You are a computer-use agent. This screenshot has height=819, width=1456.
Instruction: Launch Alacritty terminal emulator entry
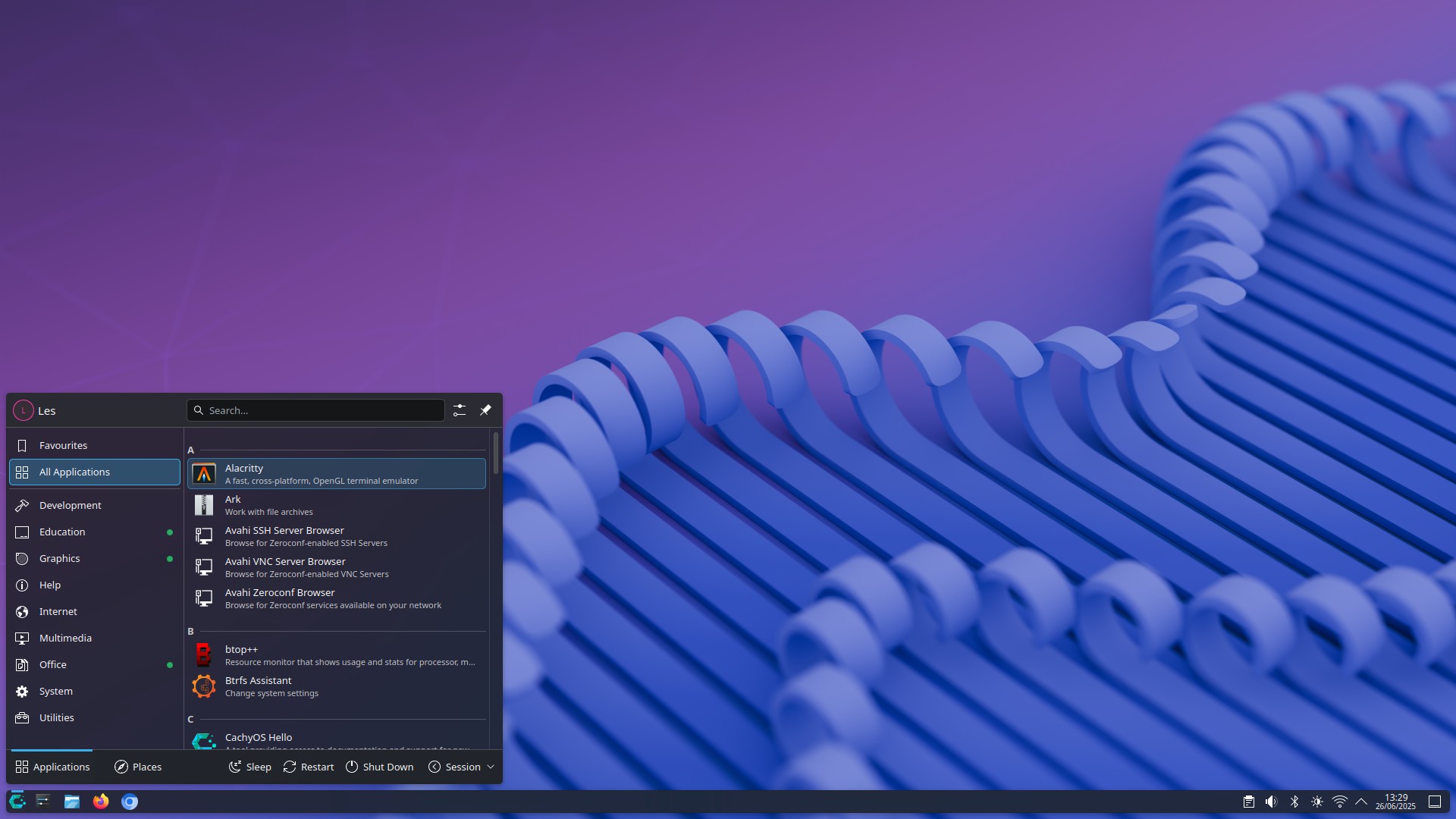[x=337, y=474]
